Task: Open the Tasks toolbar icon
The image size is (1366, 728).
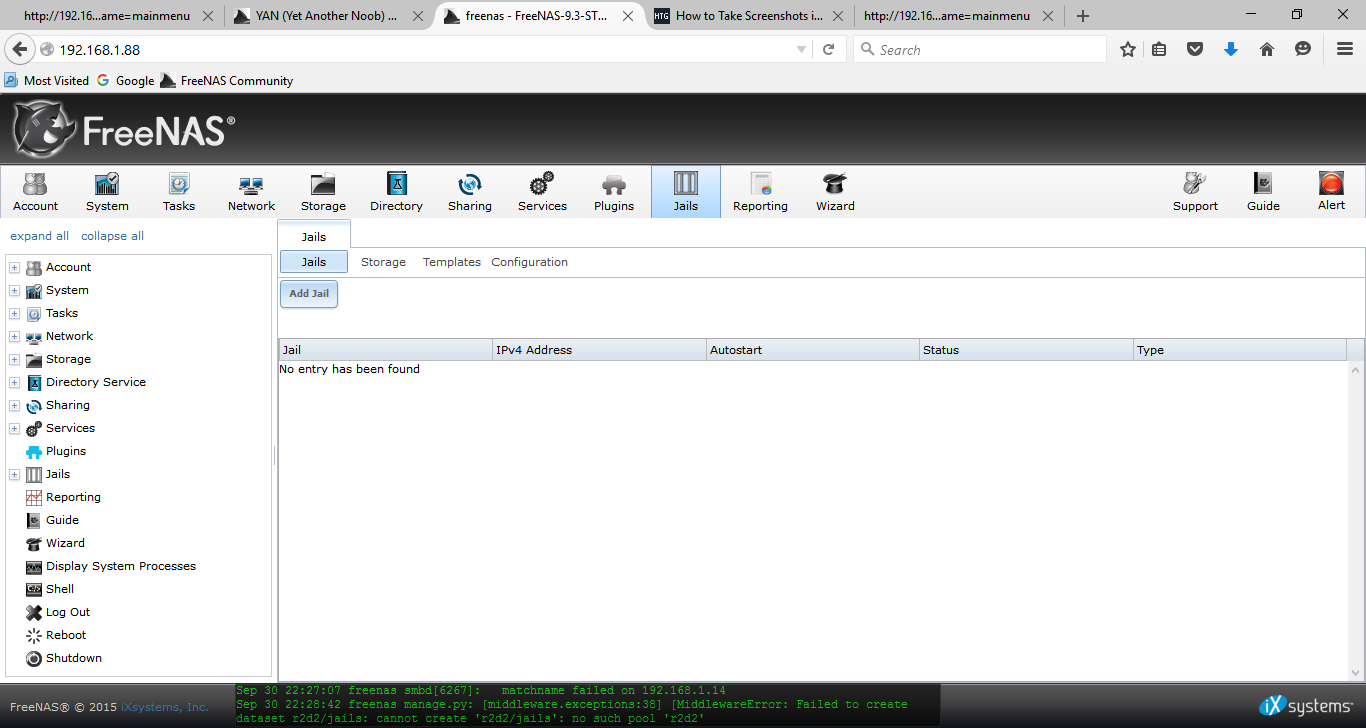Action: pos(179,191)
